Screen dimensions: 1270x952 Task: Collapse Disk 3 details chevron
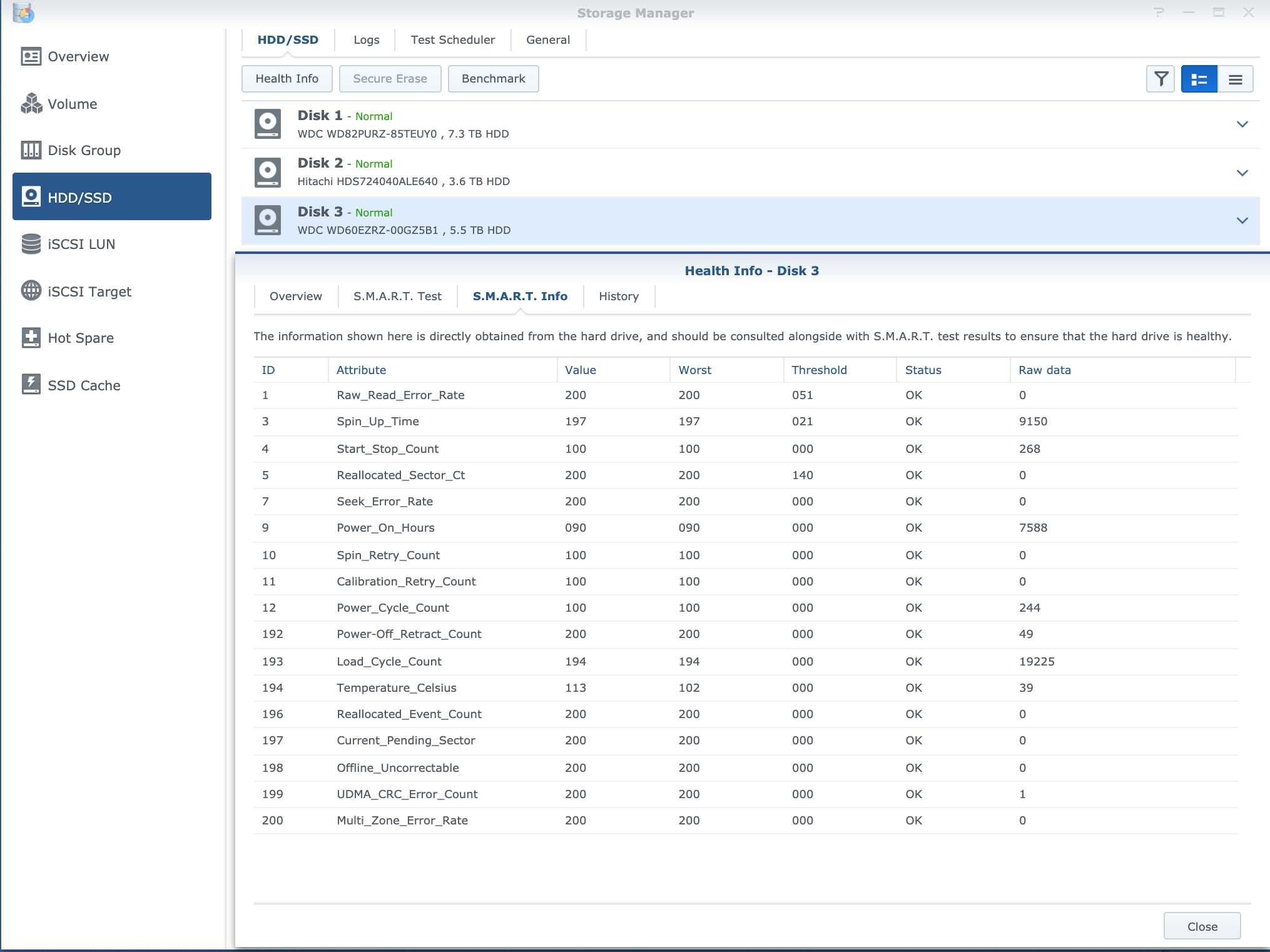click(x=1242, y=220)
